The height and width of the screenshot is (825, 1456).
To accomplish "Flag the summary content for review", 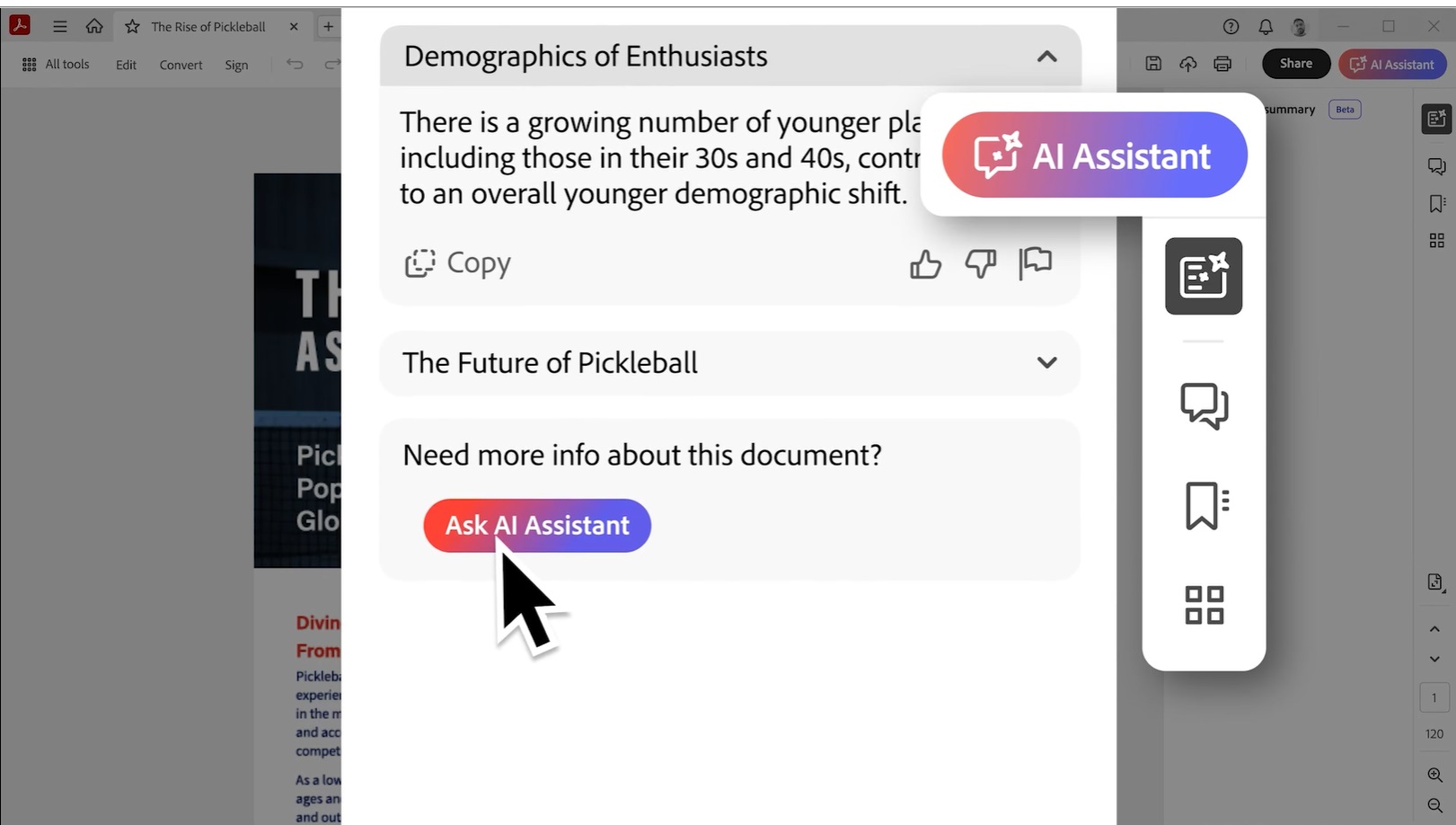I will [1035, 262].
